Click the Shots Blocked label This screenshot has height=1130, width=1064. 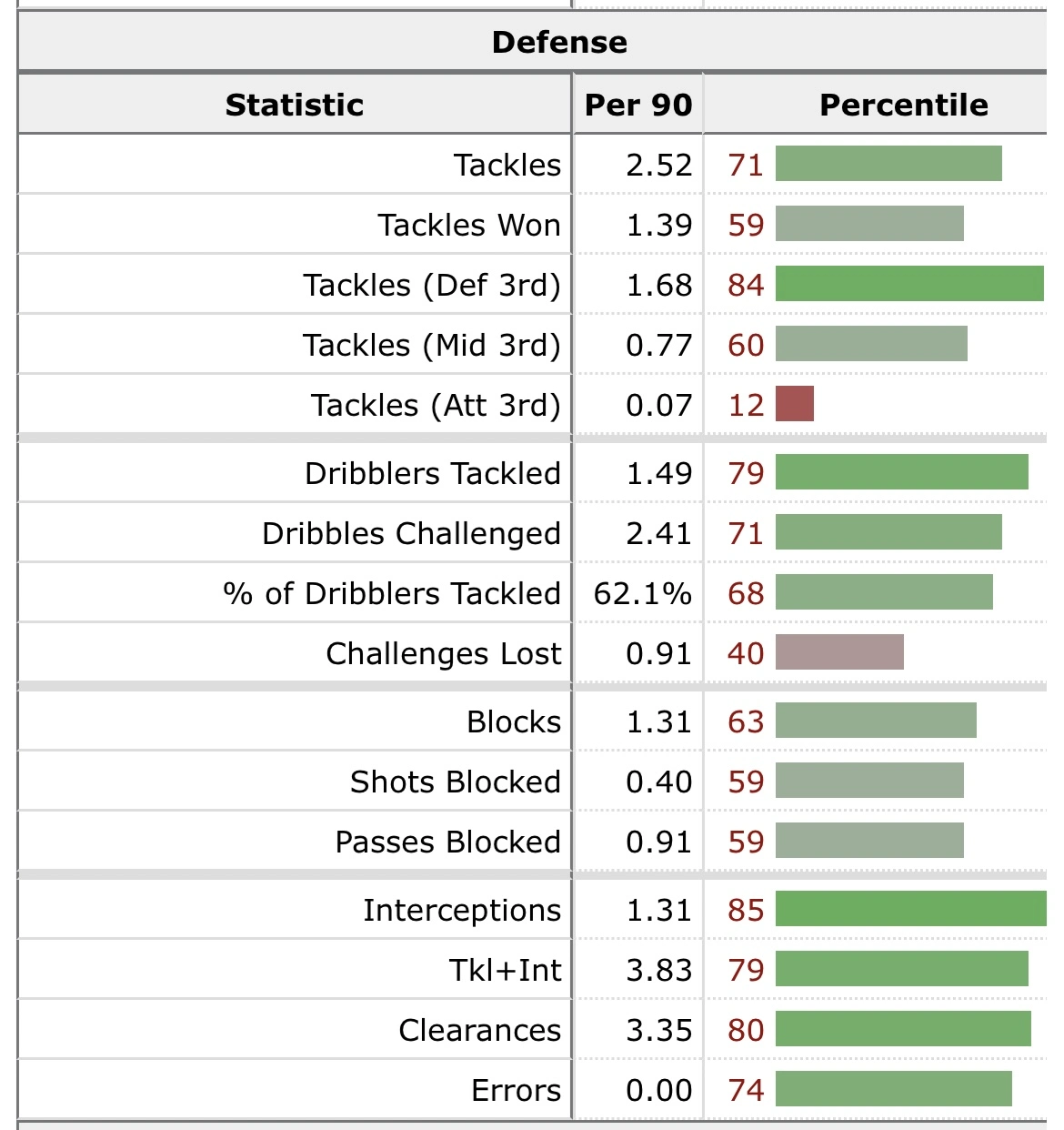coord(456,782)
